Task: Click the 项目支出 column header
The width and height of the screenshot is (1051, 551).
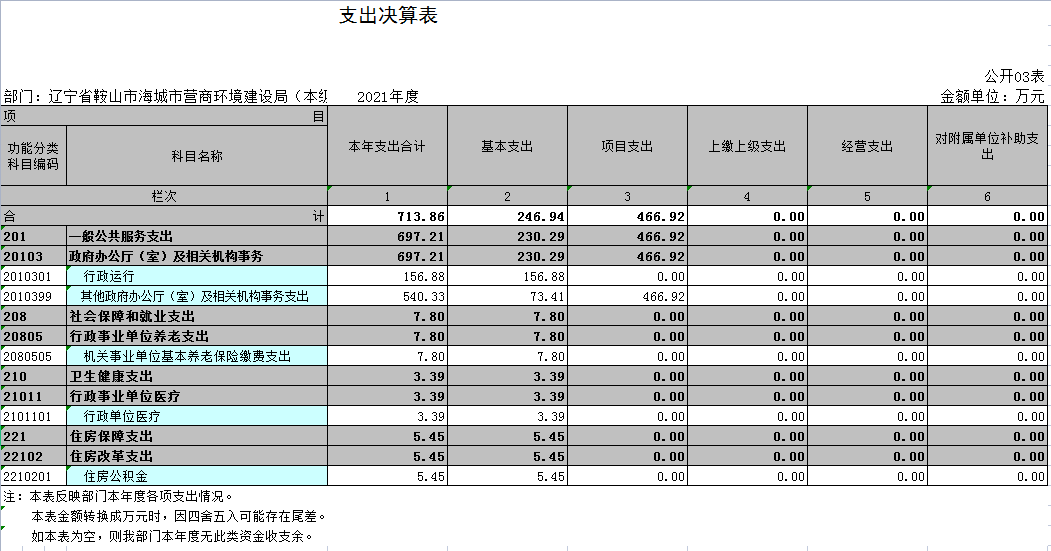Action: pyautogui.click(x=627, y=146)
